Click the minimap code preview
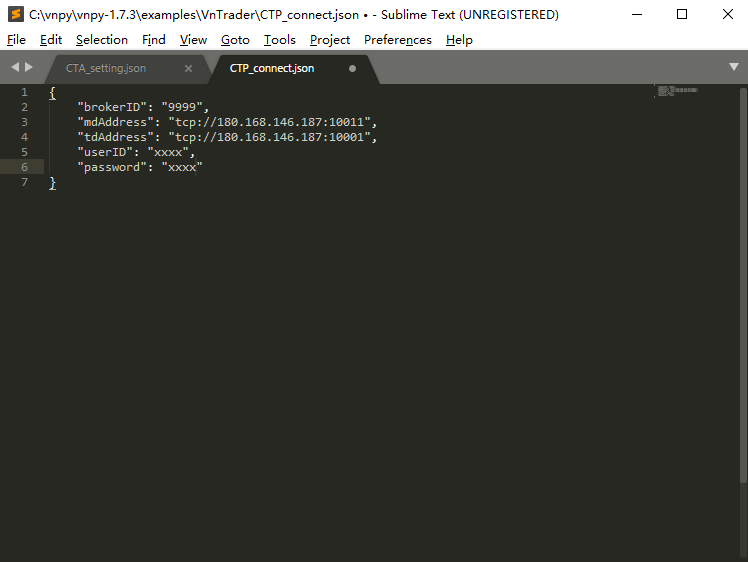Image resolution: width=748 pixels, height=562 pixels. tap(676, 91)
